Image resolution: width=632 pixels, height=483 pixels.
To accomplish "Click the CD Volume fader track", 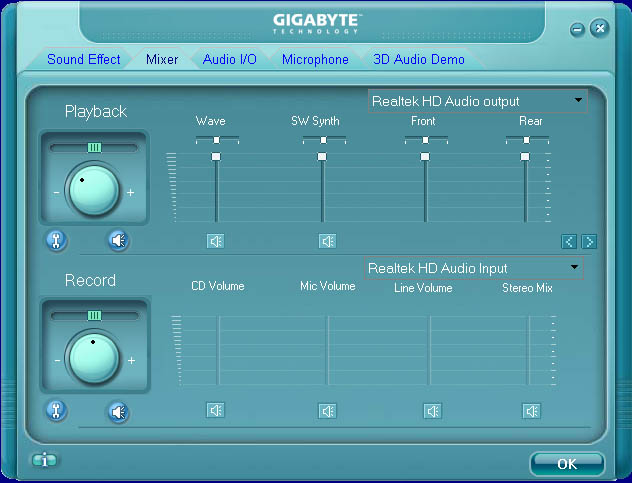I will [x=219, y=350].
